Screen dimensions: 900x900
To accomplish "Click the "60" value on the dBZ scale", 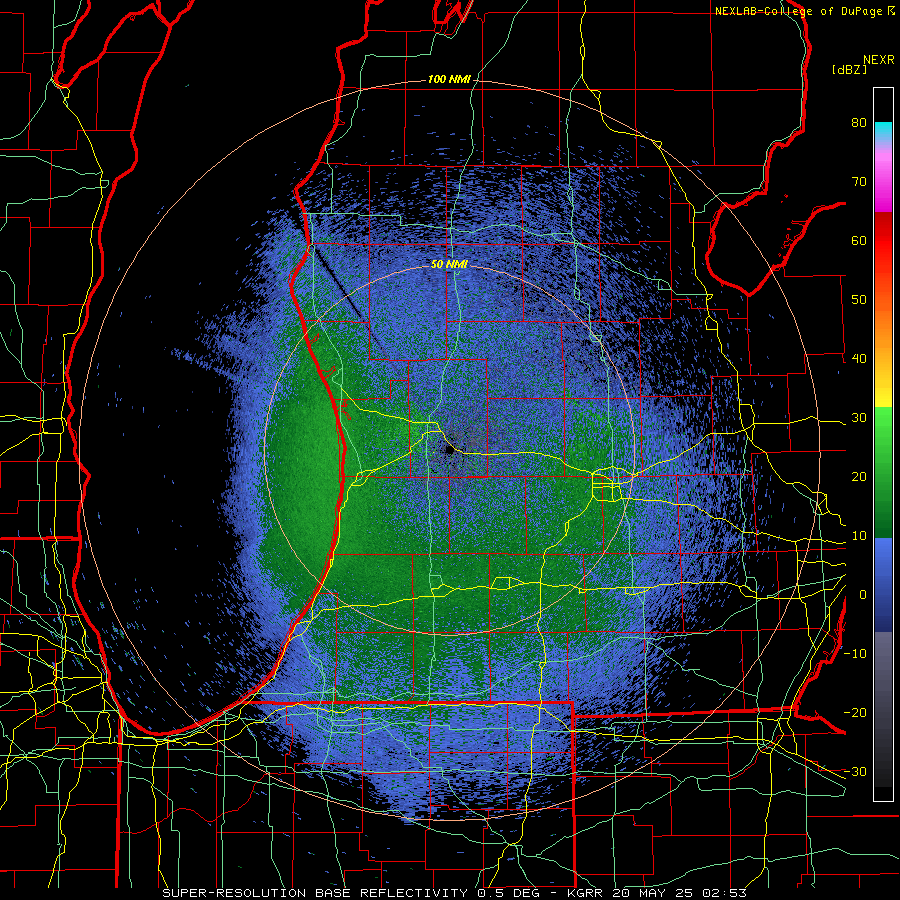I will click(x=859, y=240).
